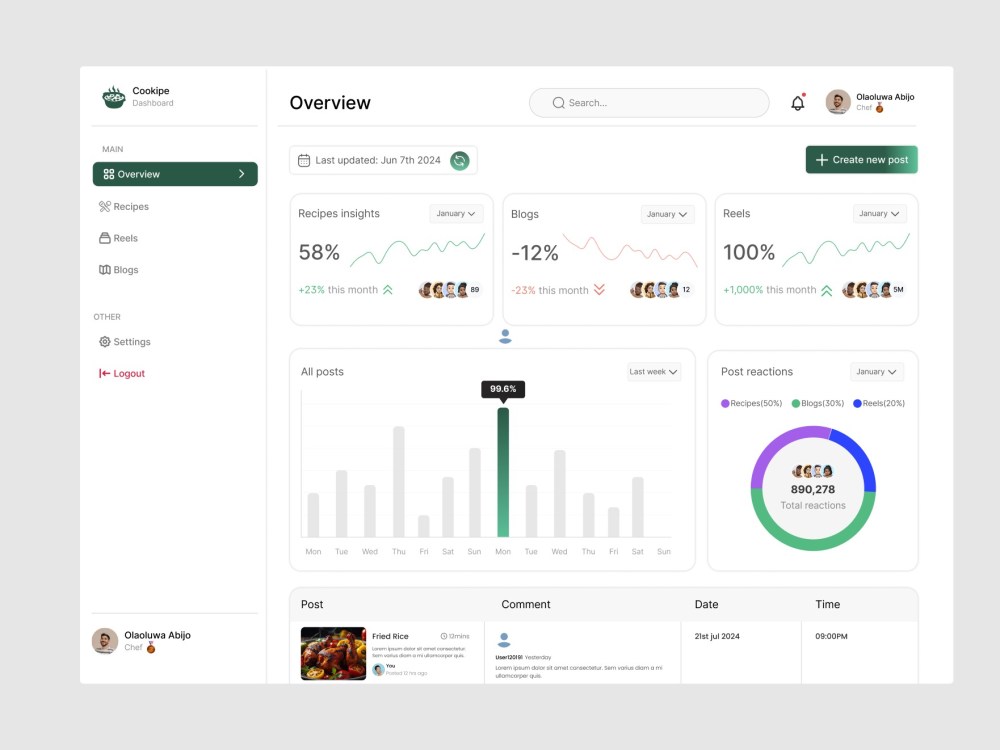This screenshot has height=750, width=1000.
Task: Click the 09:00PM time cell
Action: [x=831, y=636]
